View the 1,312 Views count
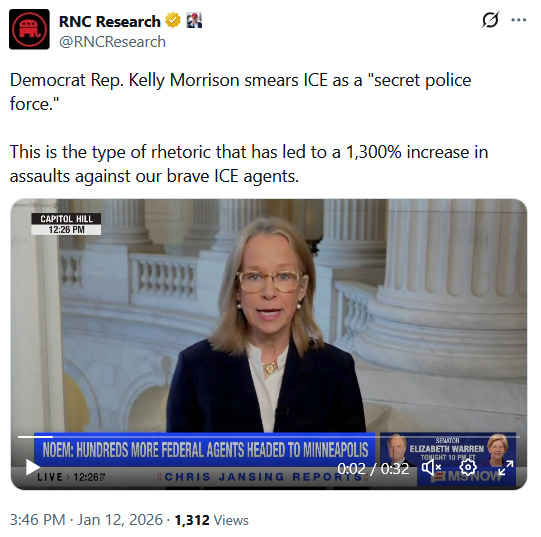Screen dimensions: 541x537 (212, 520)
